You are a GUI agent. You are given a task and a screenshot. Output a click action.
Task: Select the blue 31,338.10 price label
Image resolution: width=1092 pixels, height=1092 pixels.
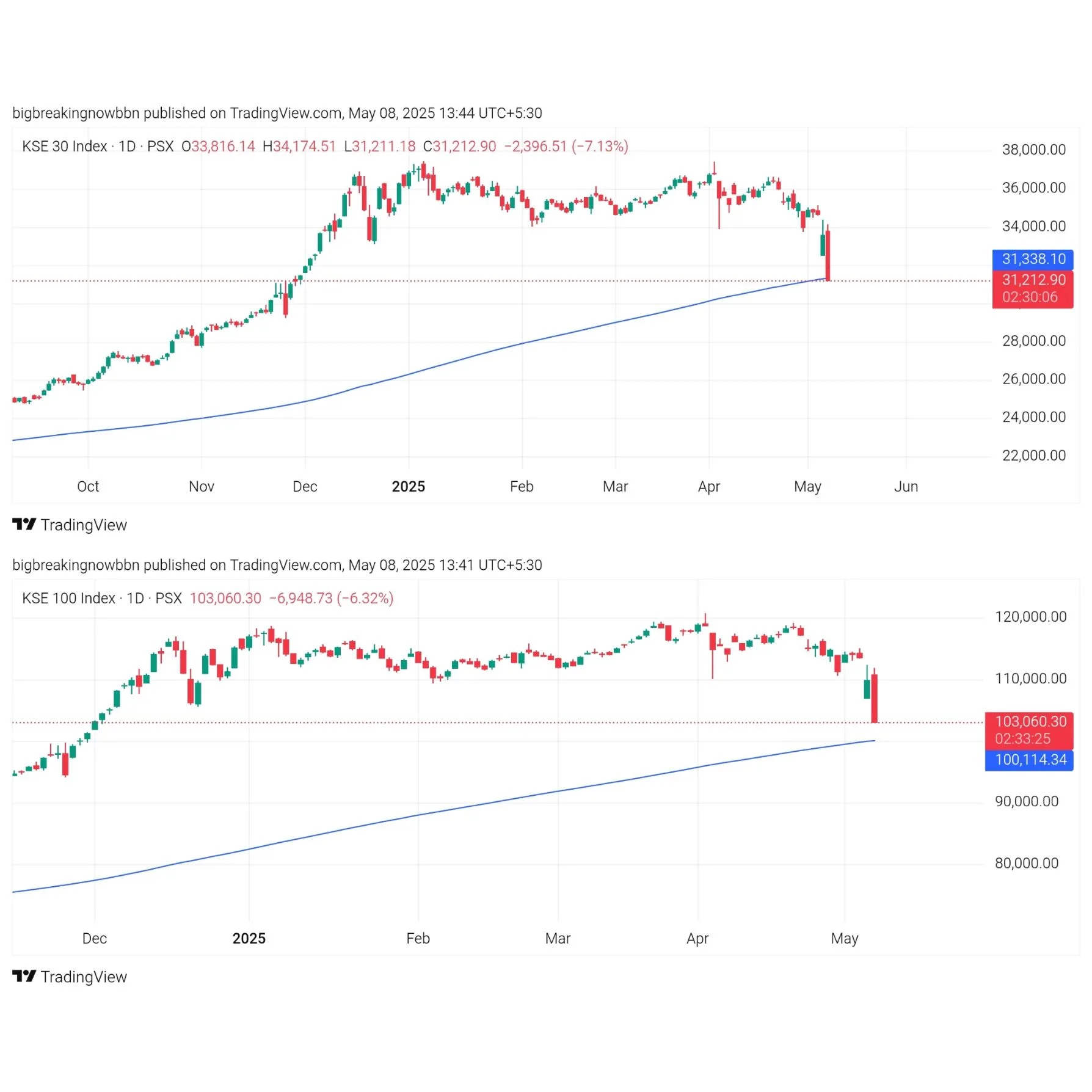click(x=1033, y=259)
